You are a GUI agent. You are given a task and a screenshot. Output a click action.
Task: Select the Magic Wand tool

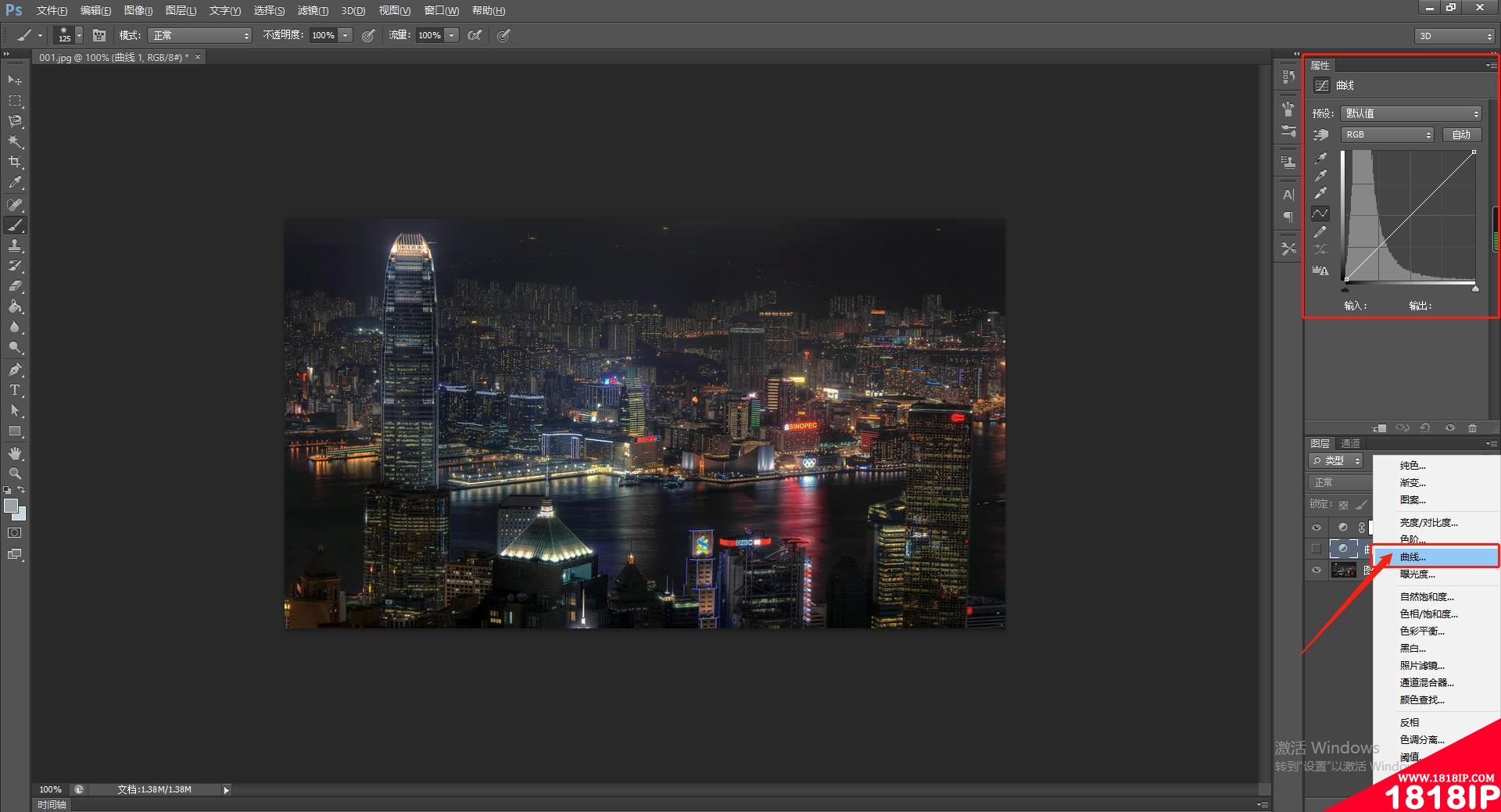click(15, 141)
